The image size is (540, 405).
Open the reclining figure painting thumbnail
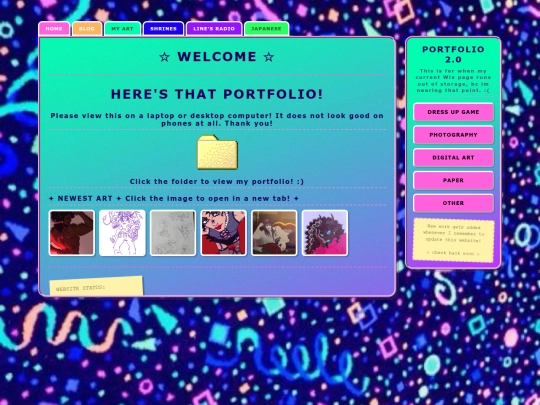pyautogui.click(x=274, y=233)
